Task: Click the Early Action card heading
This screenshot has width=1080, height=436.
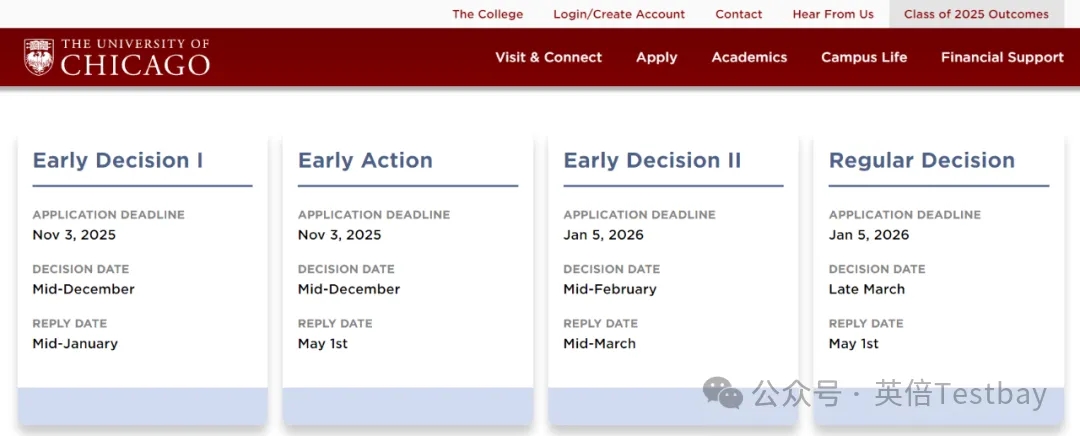Action: point(365,160)
